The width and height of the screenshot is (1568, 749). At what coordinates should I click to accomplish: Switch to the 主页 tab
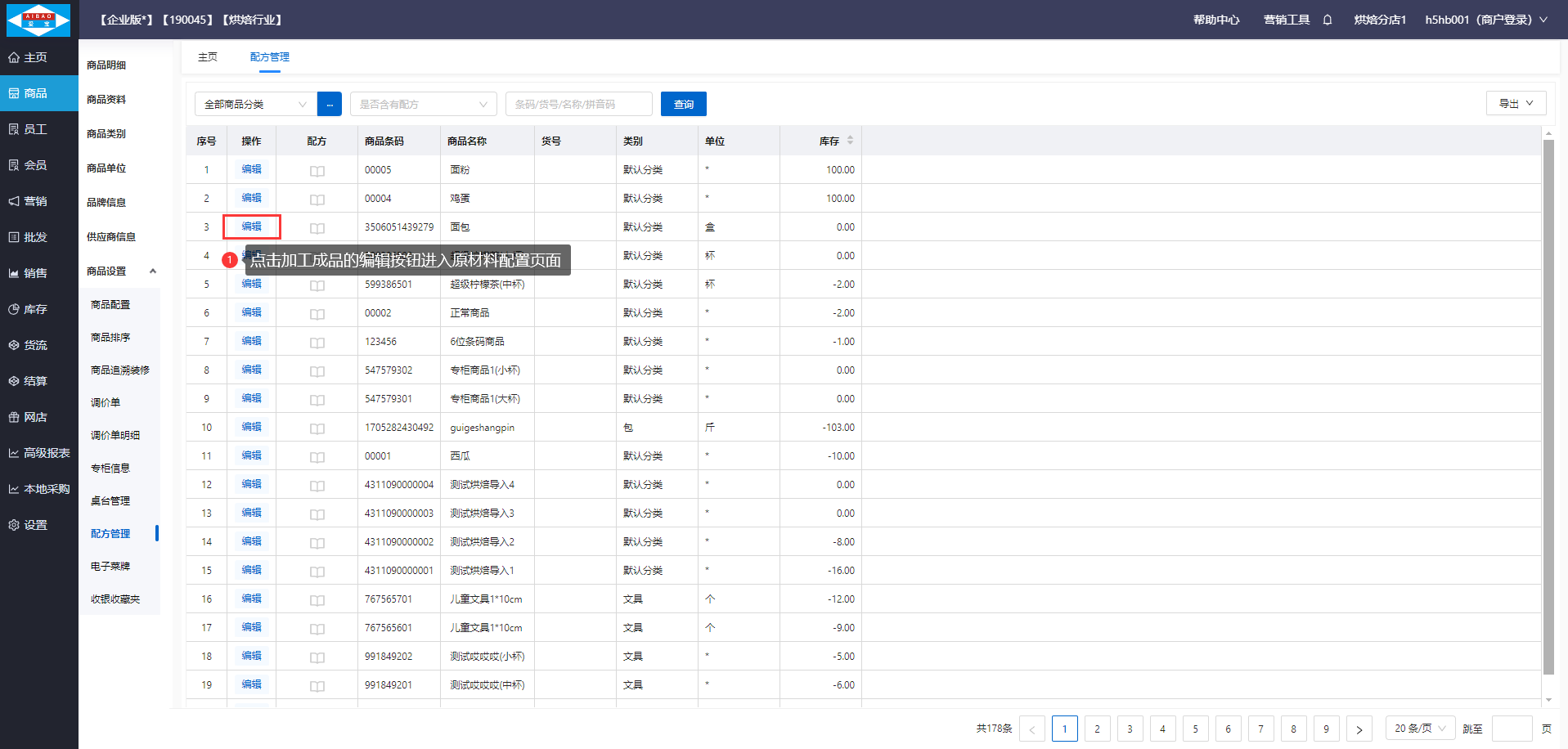(208, 56)
